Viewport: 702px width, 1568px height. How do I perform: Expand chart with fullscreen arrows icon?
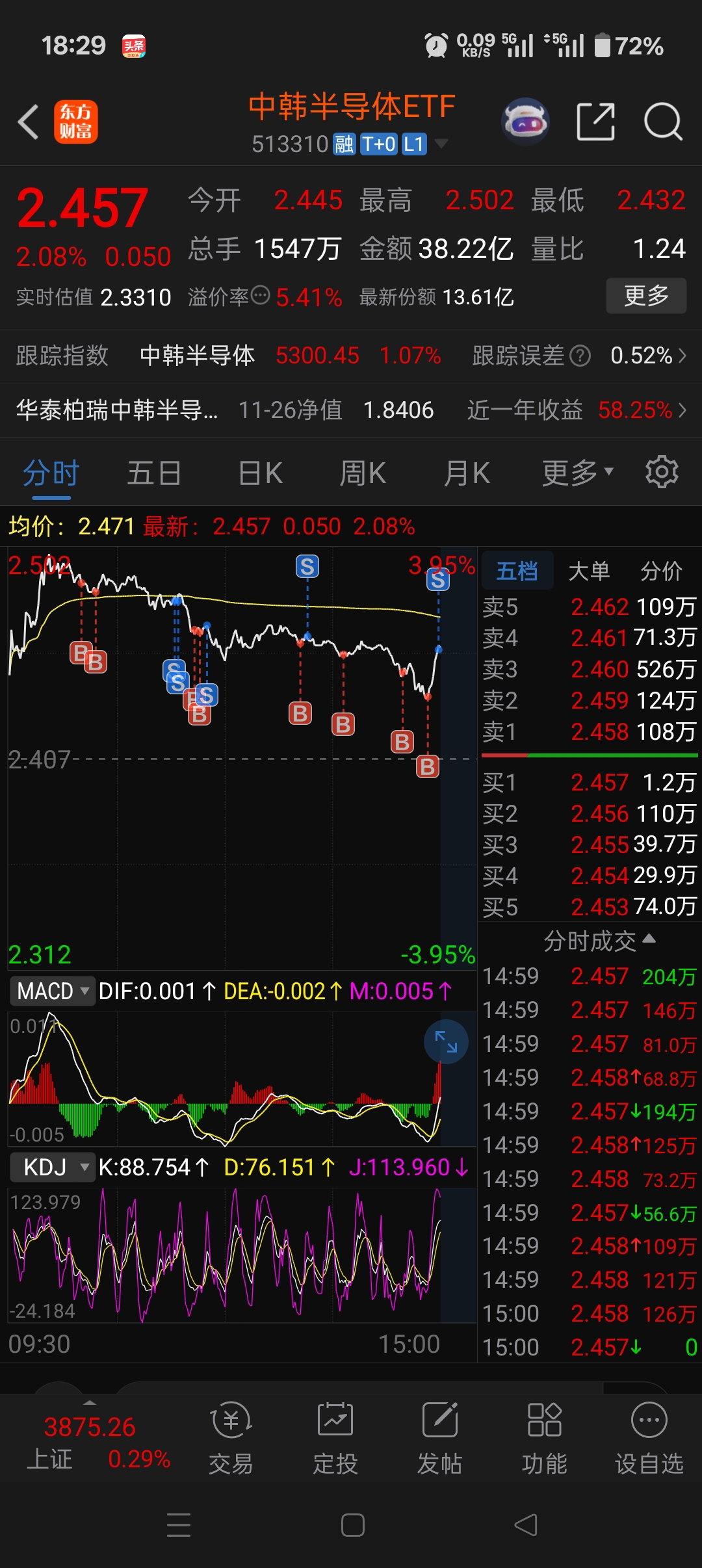(446, 1042)
